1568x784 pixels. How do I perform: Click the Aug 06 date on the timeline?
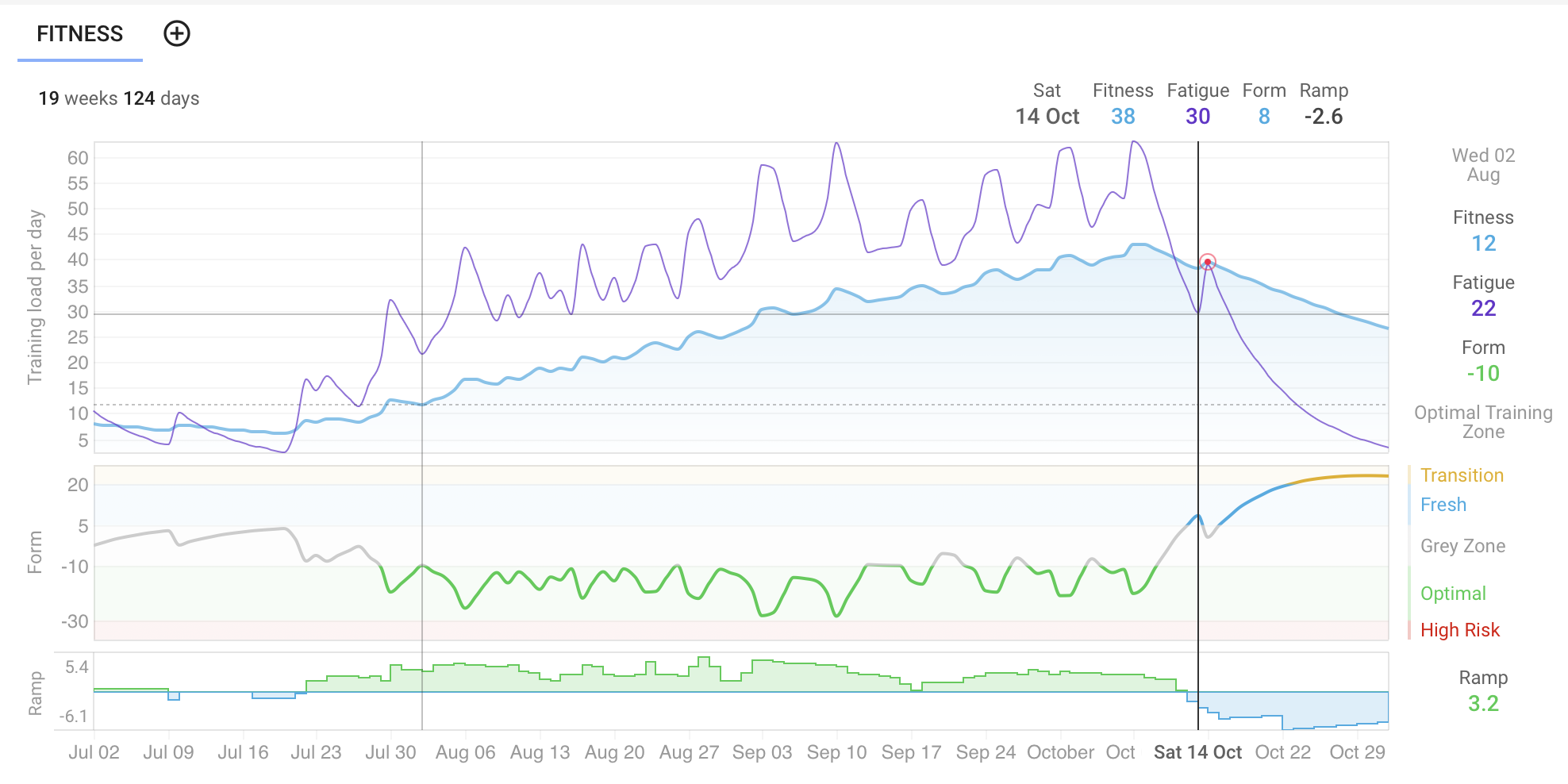pos(465,752)
